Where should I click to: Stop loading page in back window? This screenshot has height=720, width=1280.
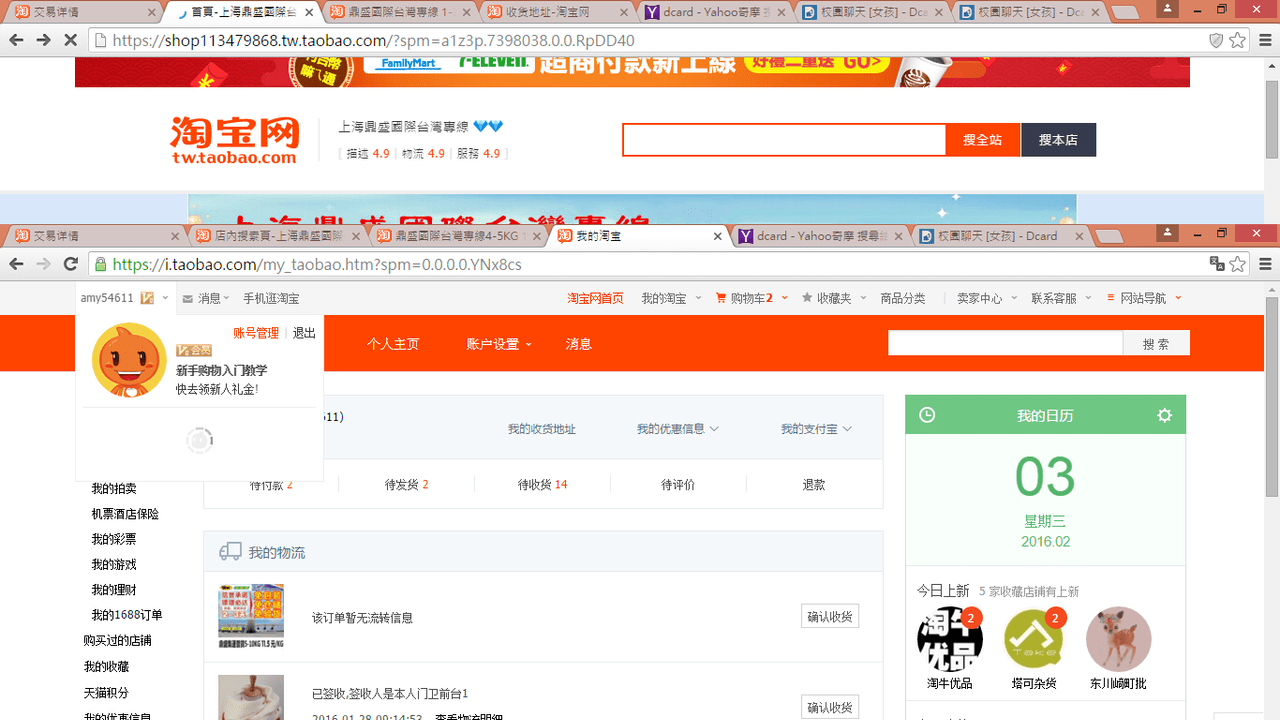[x=70, y=41]
